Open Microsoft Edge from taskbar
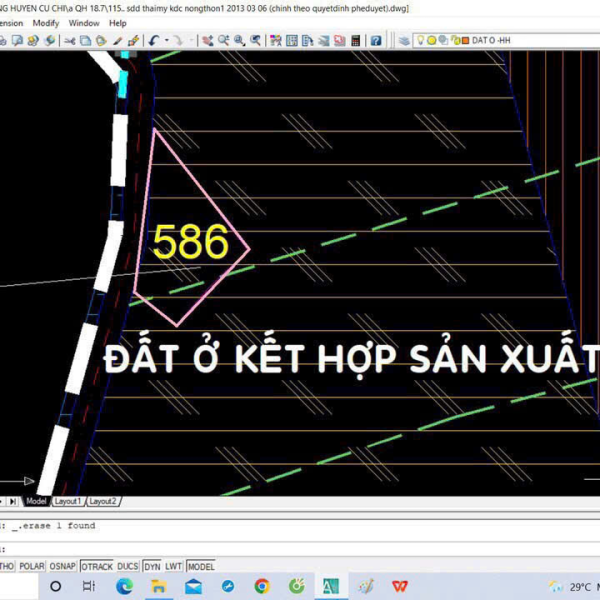The height and width of the screenshot is (600, 600). point(124,586)
